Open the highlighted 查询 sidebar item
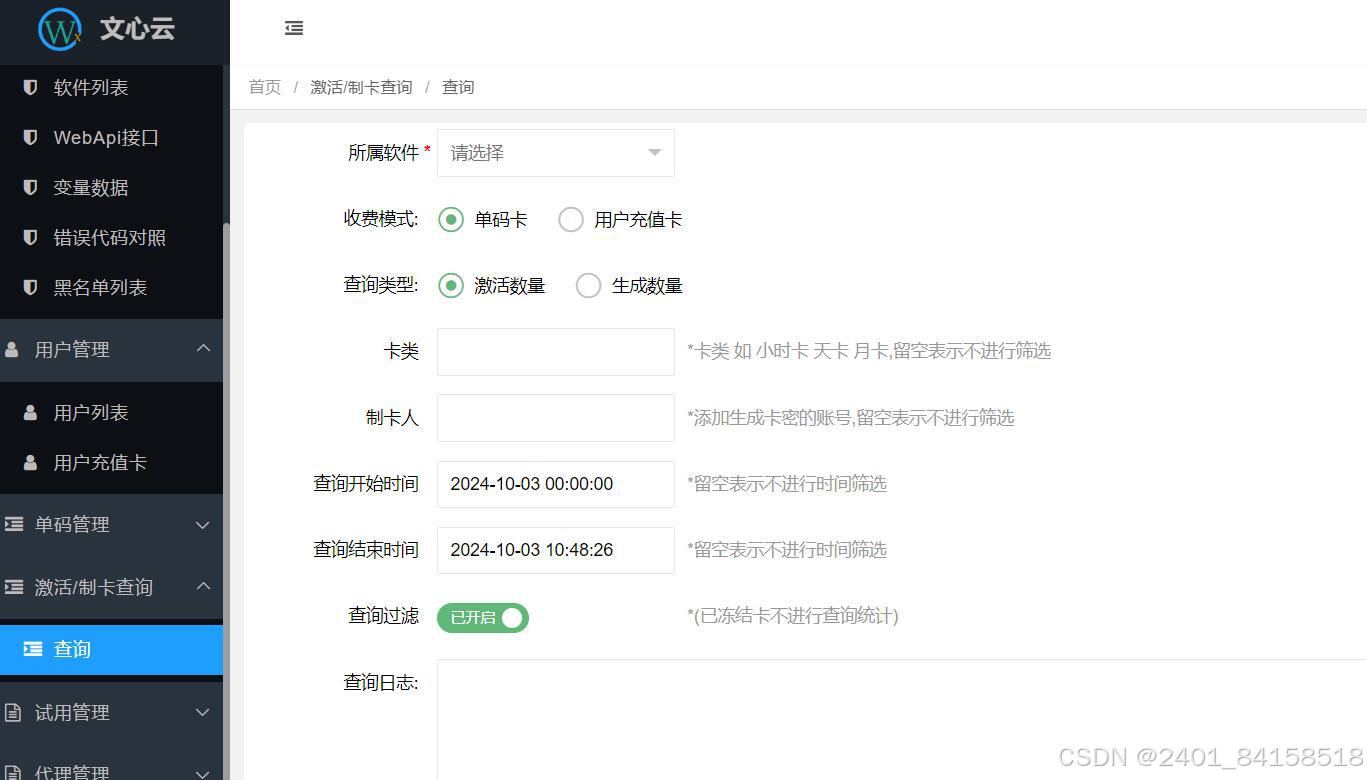1367x780 pixels. pyautogui.click(x=111, y=650)
